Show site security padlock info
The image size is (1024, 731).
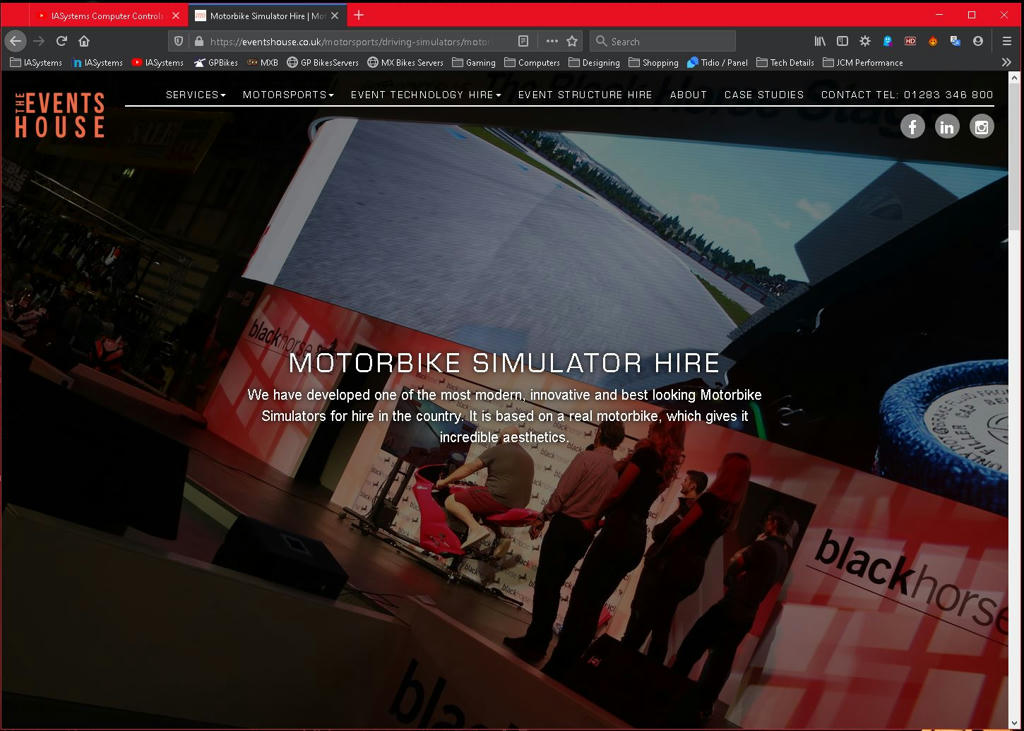(199, 41)
